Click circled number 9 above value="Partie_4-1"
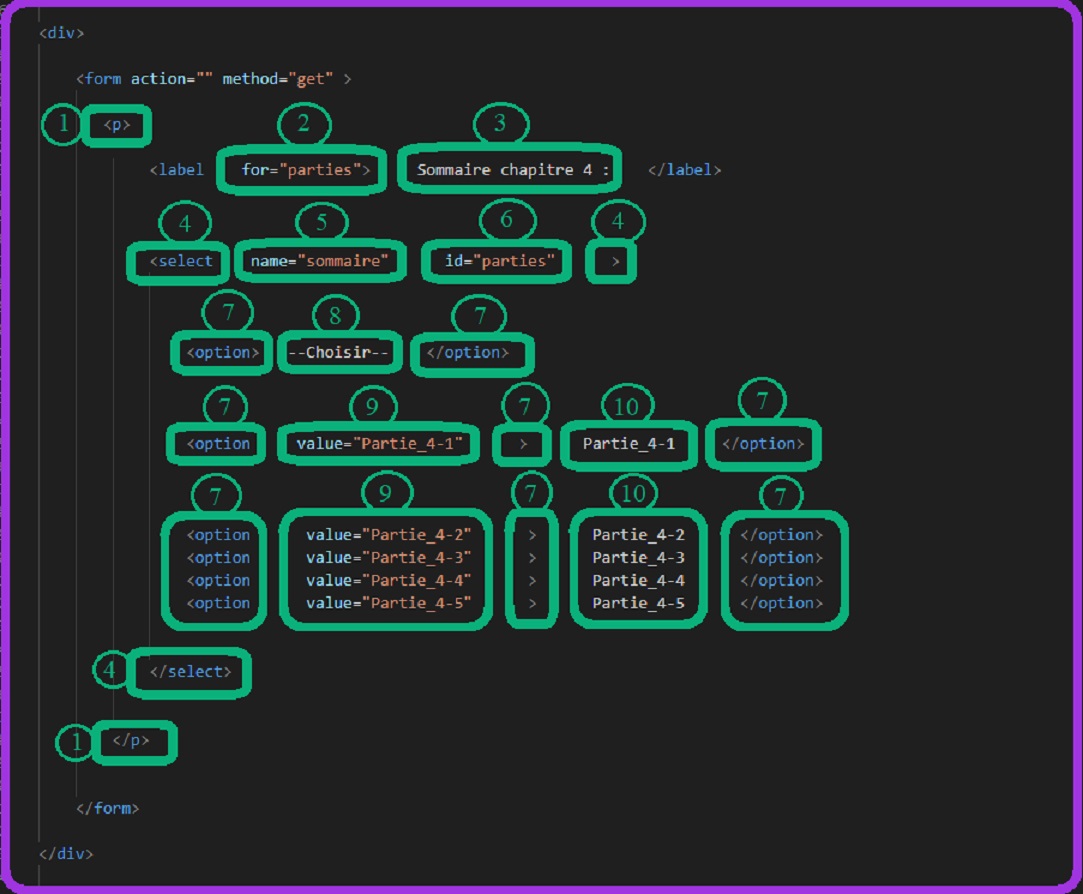 point(373,407)
